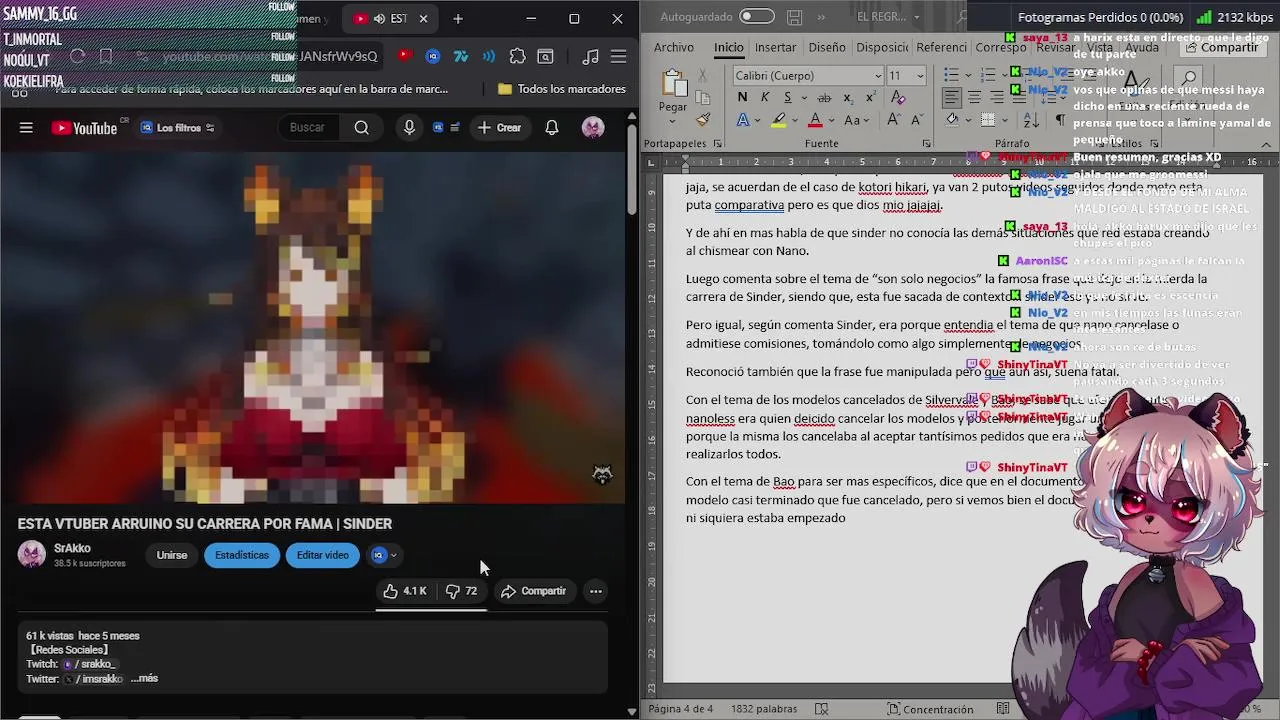Click Unirse button on SrAkko channel
This screenshot has width=1280, height=720.
point(172,555)
